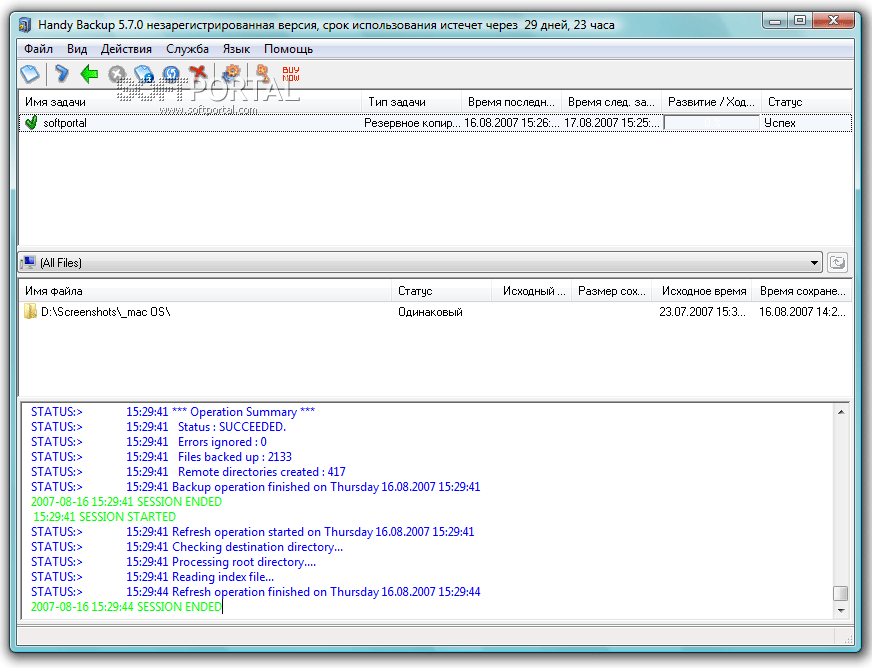Click the red BUY NOW icon

[x=290, y=73]
